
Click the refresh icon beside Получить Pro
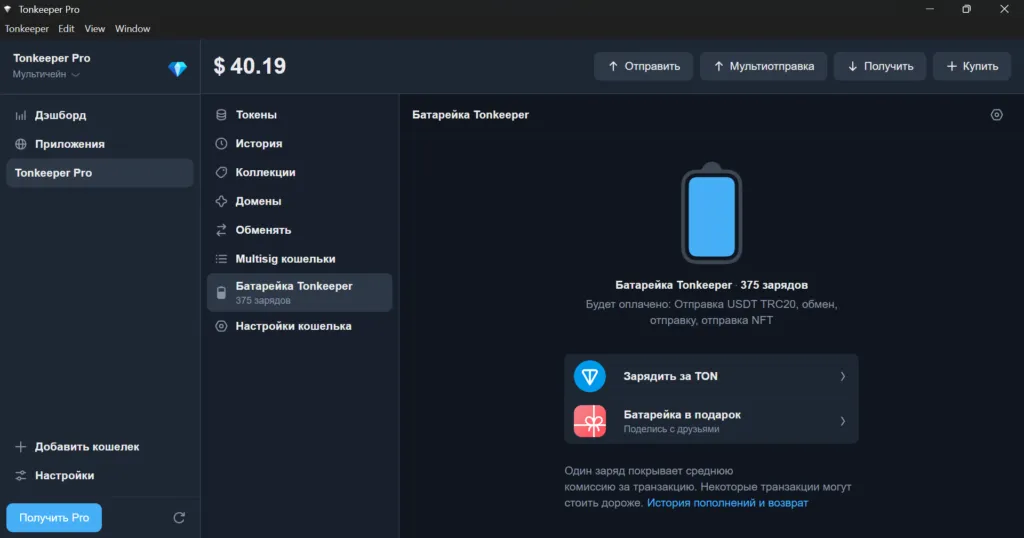179,518
